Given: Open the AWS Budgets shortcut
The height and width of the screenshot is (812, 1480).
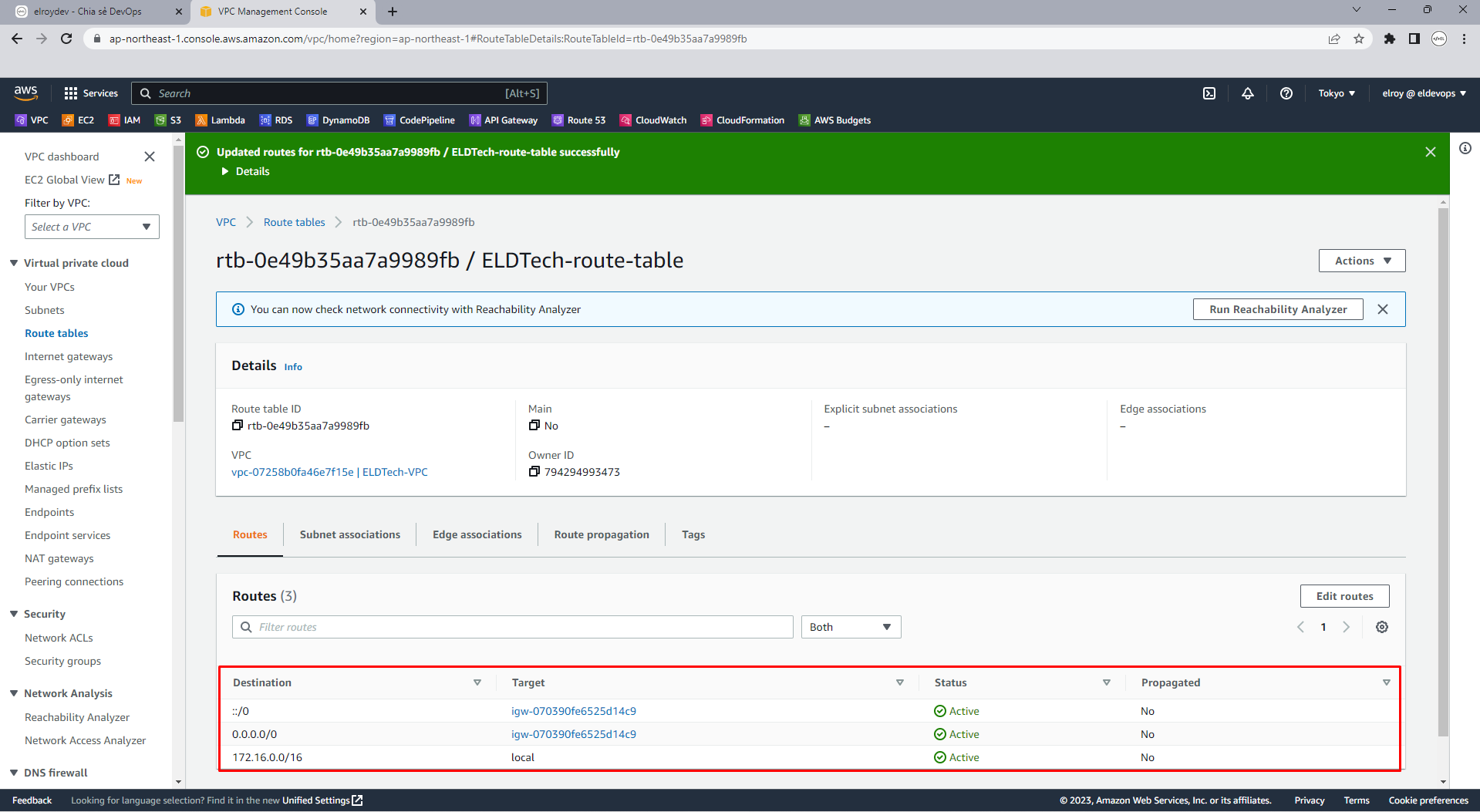Looking at the screenshot, I should click(x=834, y=120).
